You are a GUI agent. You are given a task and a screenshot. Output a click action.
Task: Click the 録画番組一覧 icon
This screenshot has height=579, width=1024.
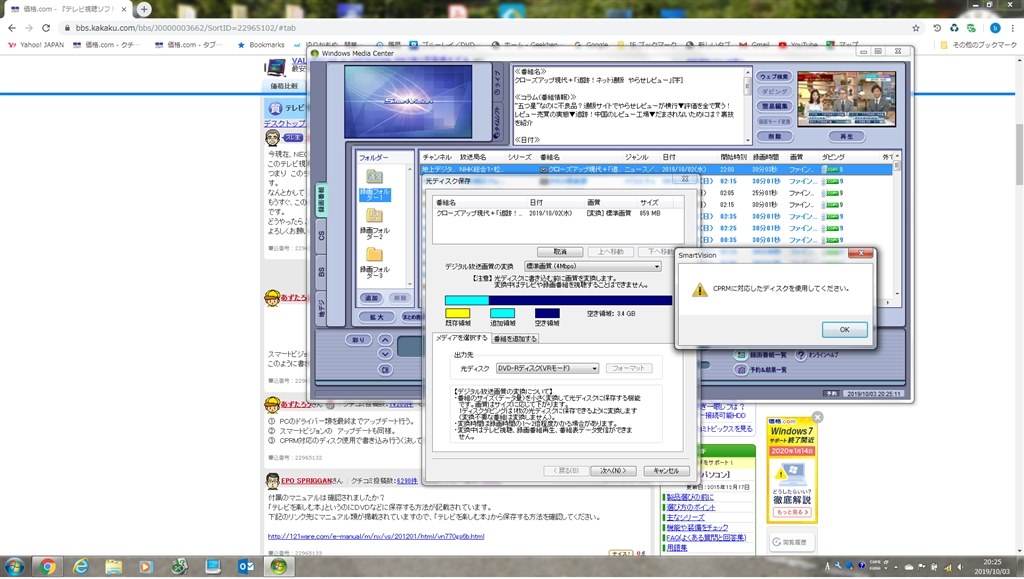(x=740, y=355)
